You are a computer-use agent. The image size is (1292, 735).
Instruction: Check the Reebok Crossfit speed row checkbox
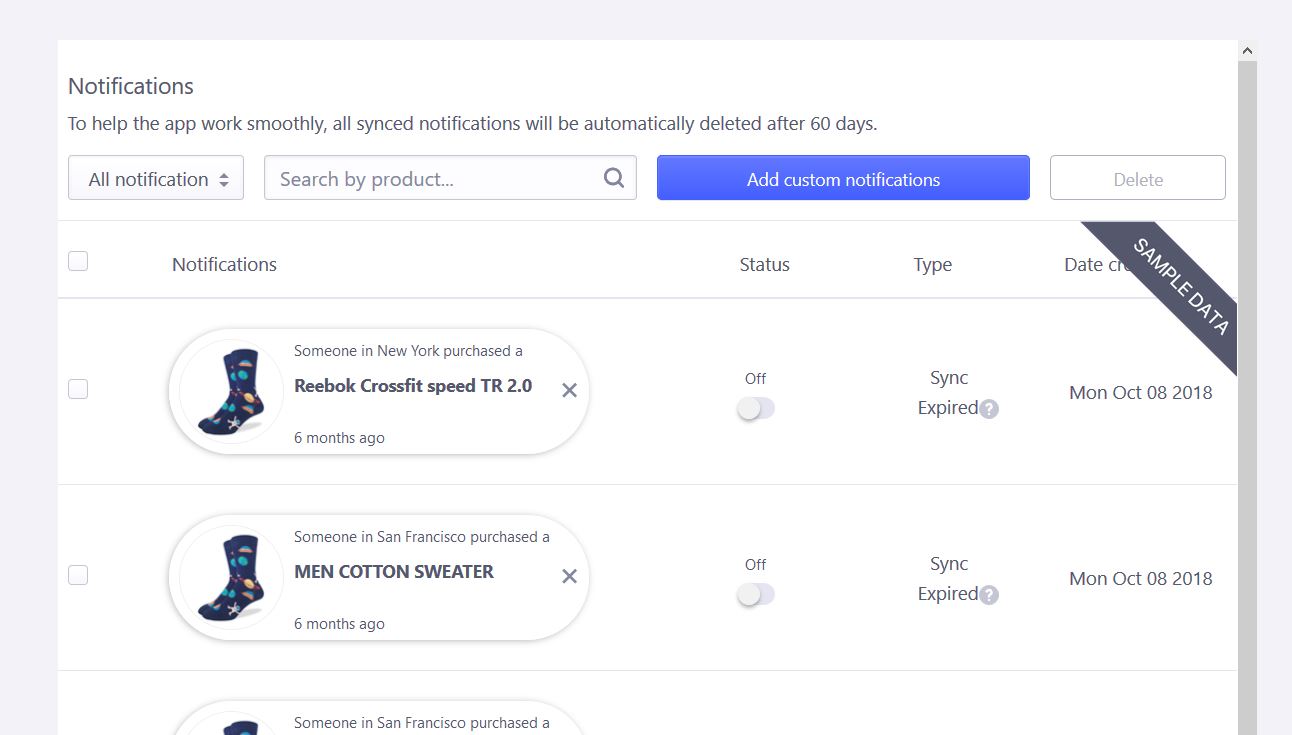78,389
